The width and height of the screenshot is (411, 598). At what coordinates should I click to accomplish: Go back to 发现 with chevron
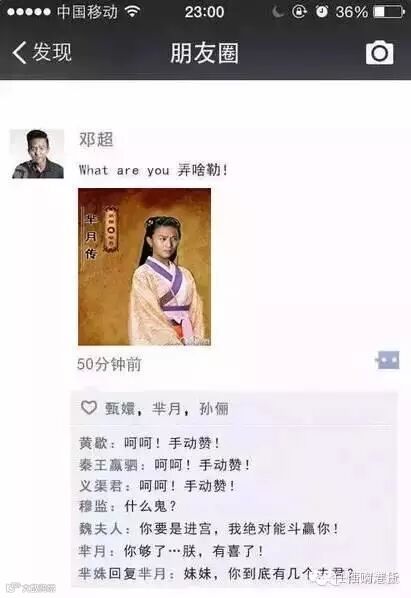(42, 52)
